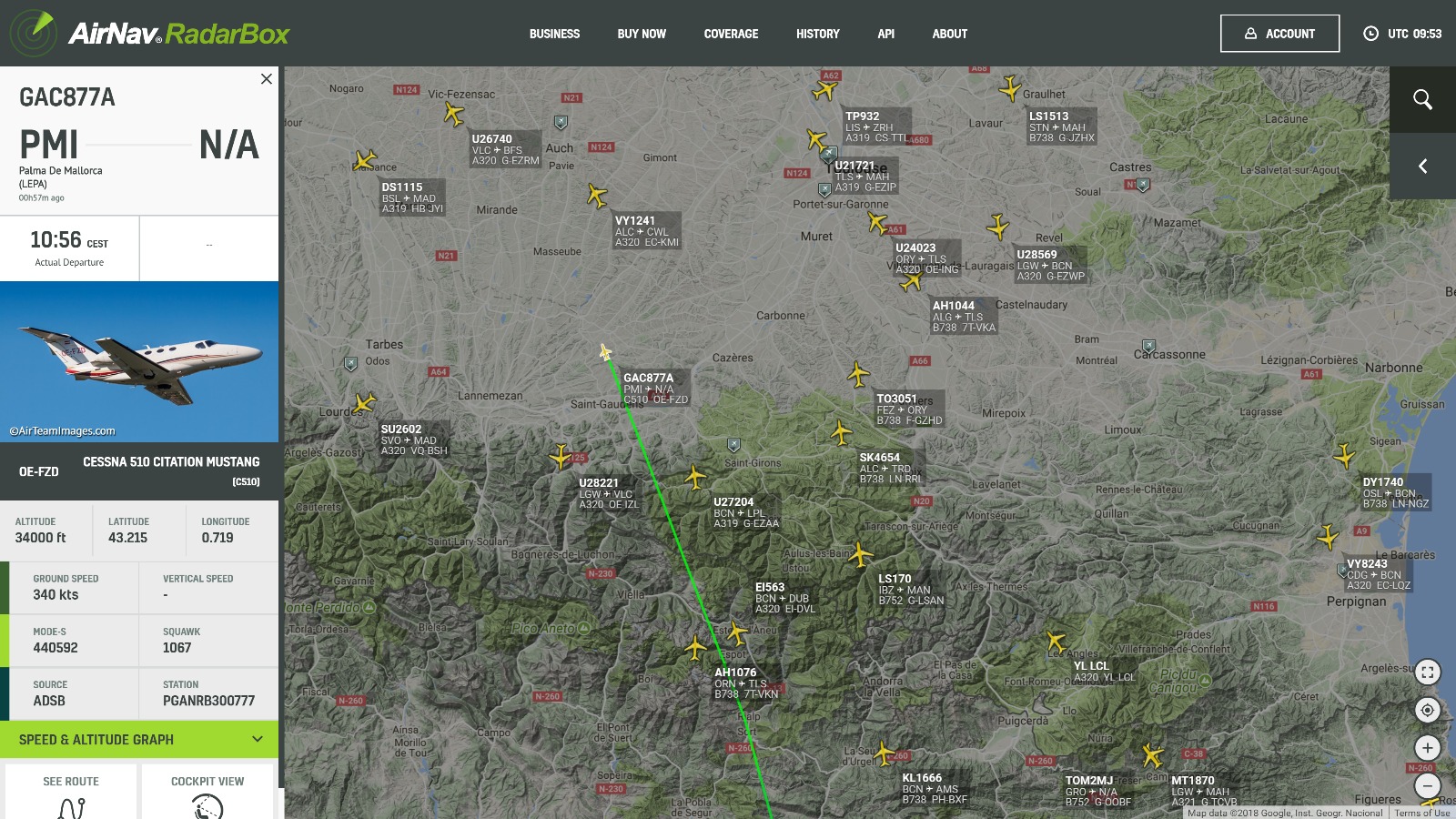This screenshot has width=1456, height=819.
Task: Select the U28221 aircraft icon
Action: (561, 456)
